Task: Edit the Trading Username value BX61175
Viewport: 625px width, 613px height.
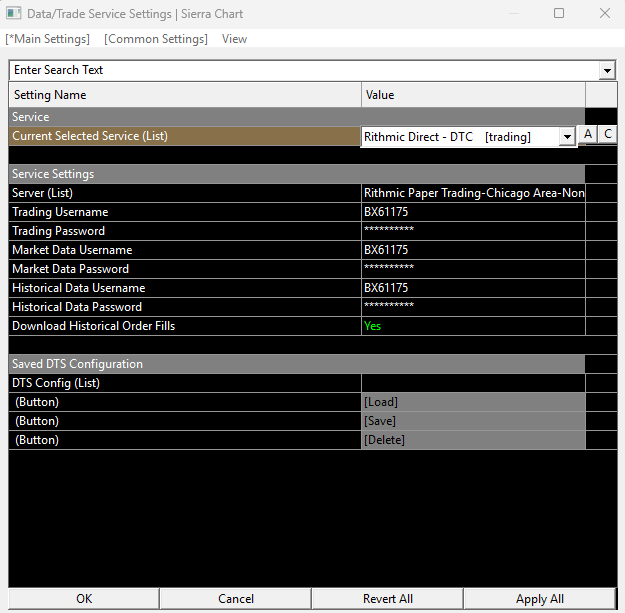Action: click(473, 212)
